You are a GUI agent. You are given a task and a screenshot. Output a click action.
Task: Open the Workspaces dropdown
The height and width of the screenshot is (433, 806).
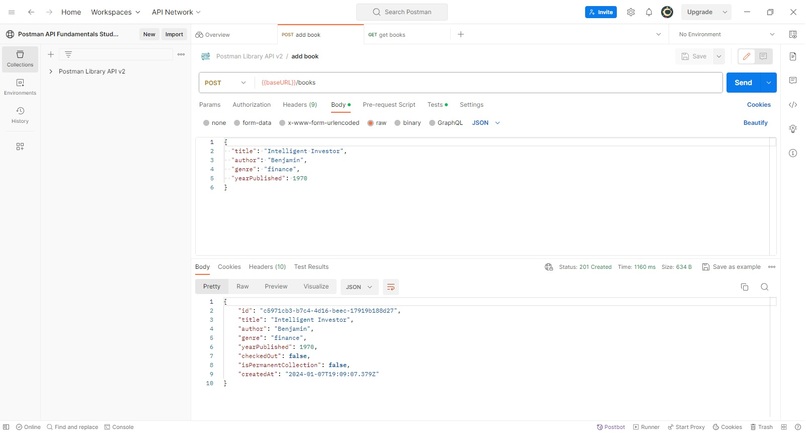click(x=115, y=12)
